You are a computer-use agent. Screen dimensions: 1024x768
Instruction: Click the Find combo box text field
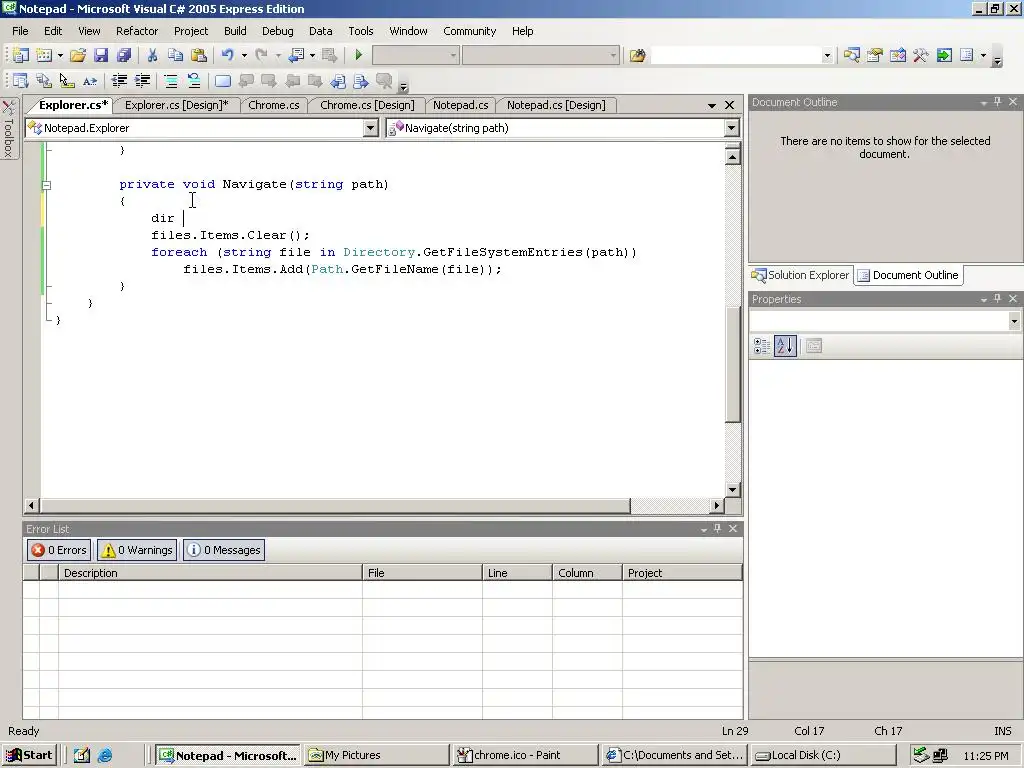pyautogui.click(x=735, y=56)
